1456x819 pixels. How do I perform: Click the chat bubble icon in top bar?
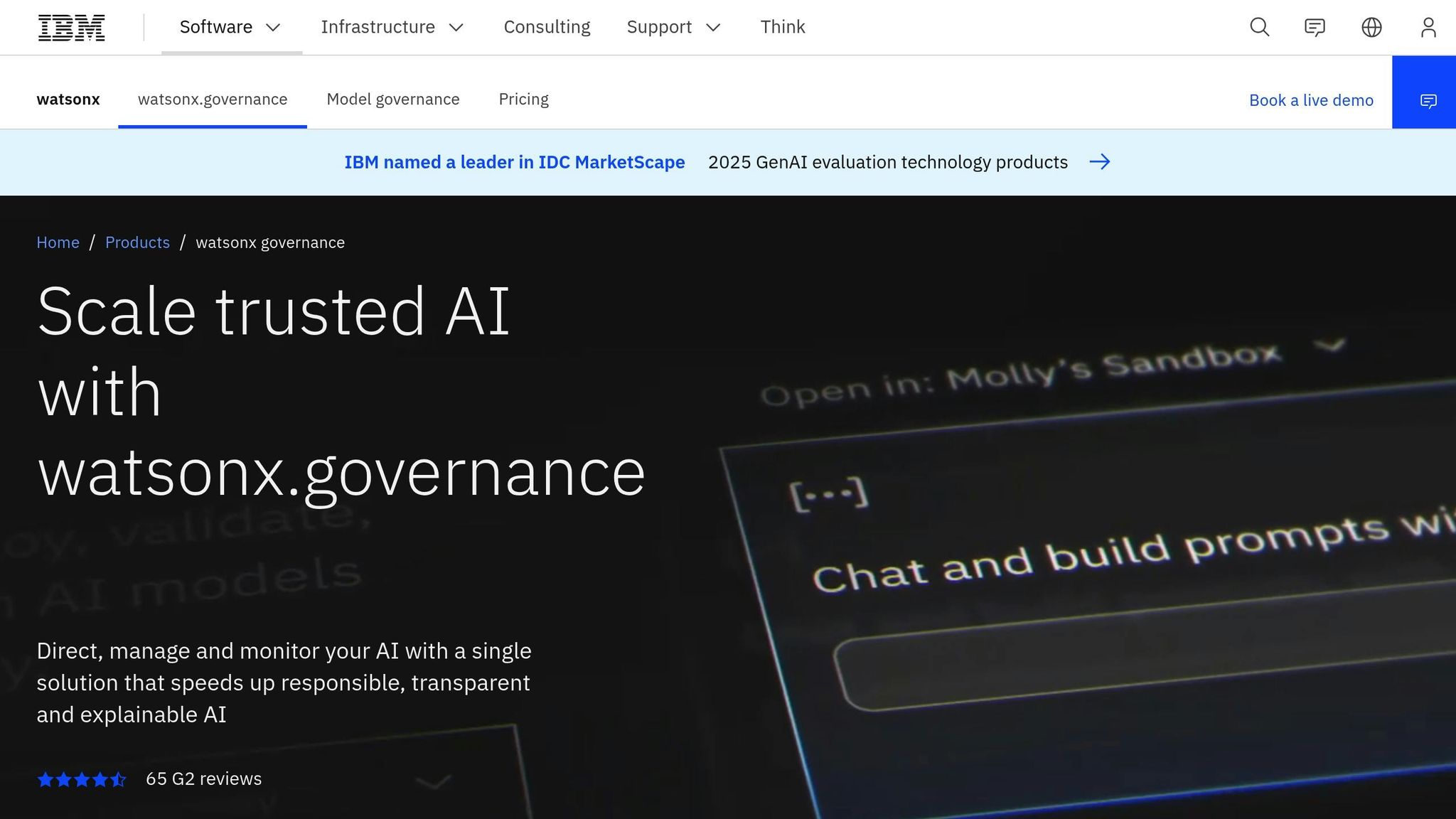[x=1315, y=27]
